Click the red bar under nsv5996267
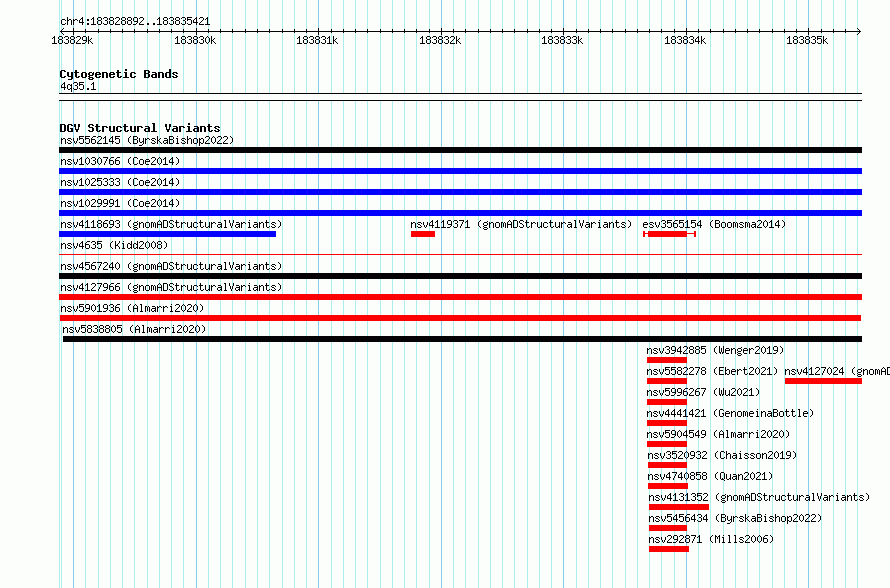The image size is (890, 588). click(x=667, y=402)
